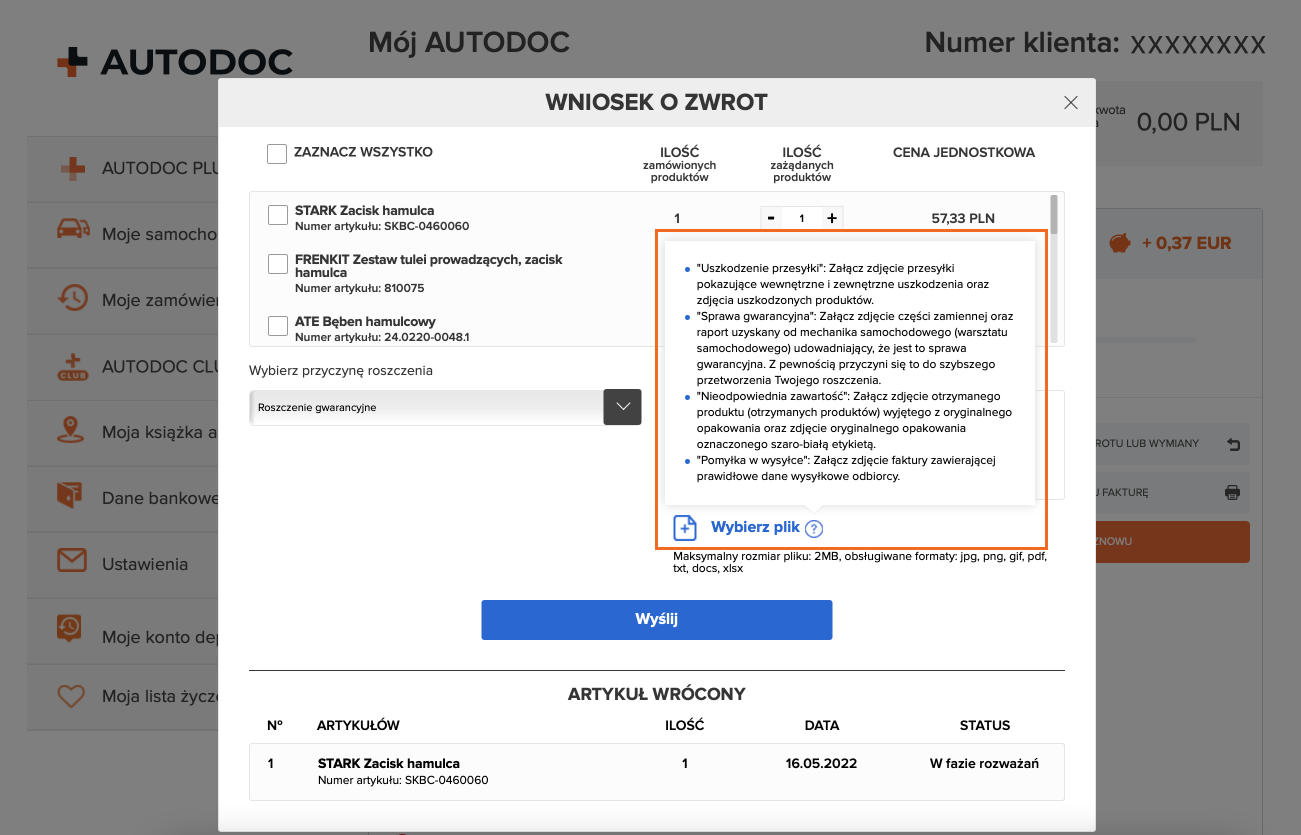Click the car icon for Moje samochody
Viewport: 1301px width, 835px height.
click(x=72, y=231)
